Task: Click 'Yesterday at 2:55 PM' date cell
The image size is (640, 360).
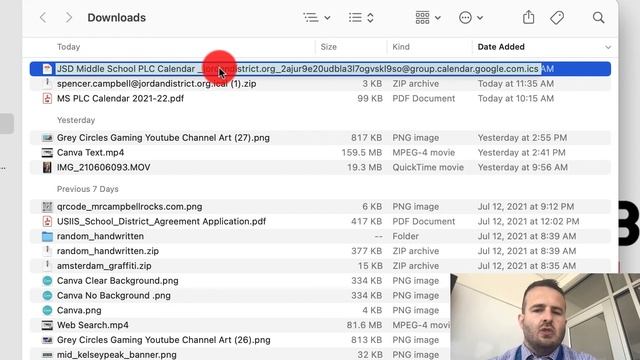Action: click(522, 138)
